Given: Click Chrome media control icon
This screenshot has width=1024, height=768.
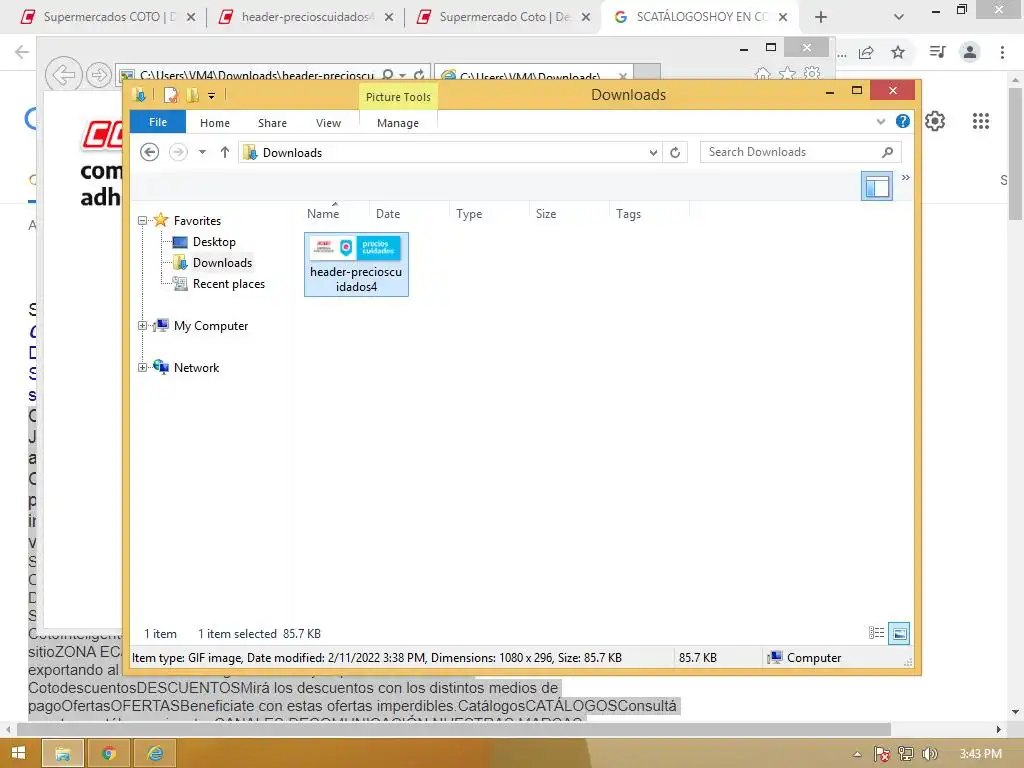Looking at the screenshot, I should click(937, 52).
